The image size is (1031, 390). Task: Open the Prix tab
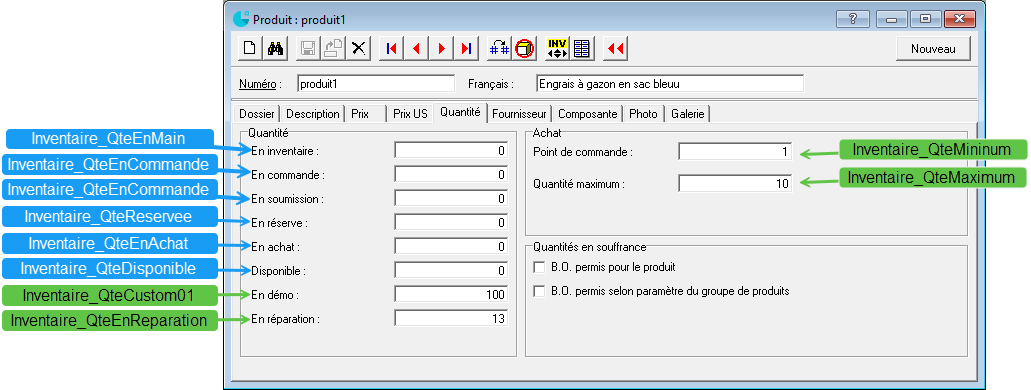click(x=366, y=114)
